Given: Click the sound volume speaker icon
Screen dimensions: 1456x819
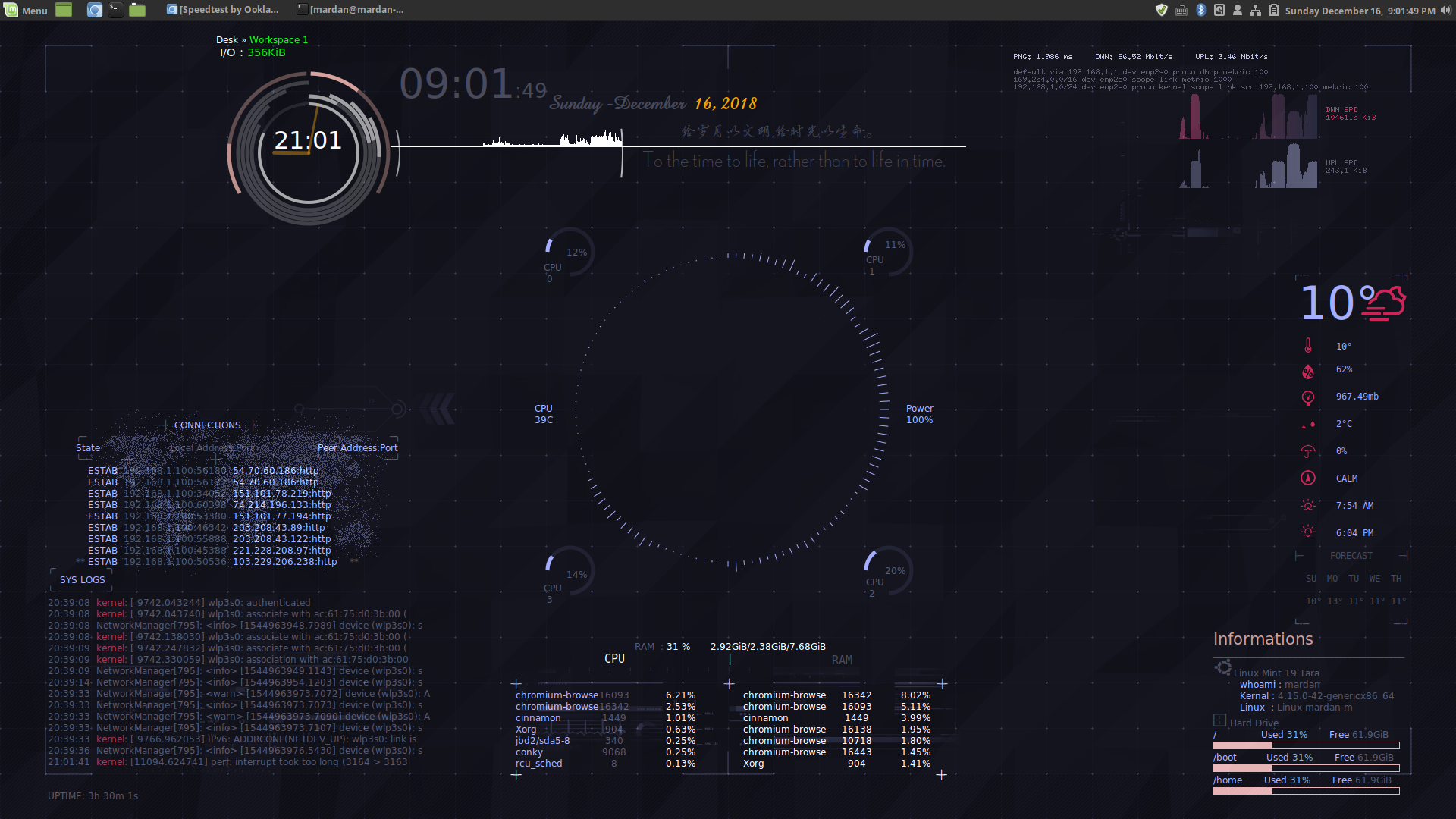Looking at the screenshot, I should point(1445,10).
